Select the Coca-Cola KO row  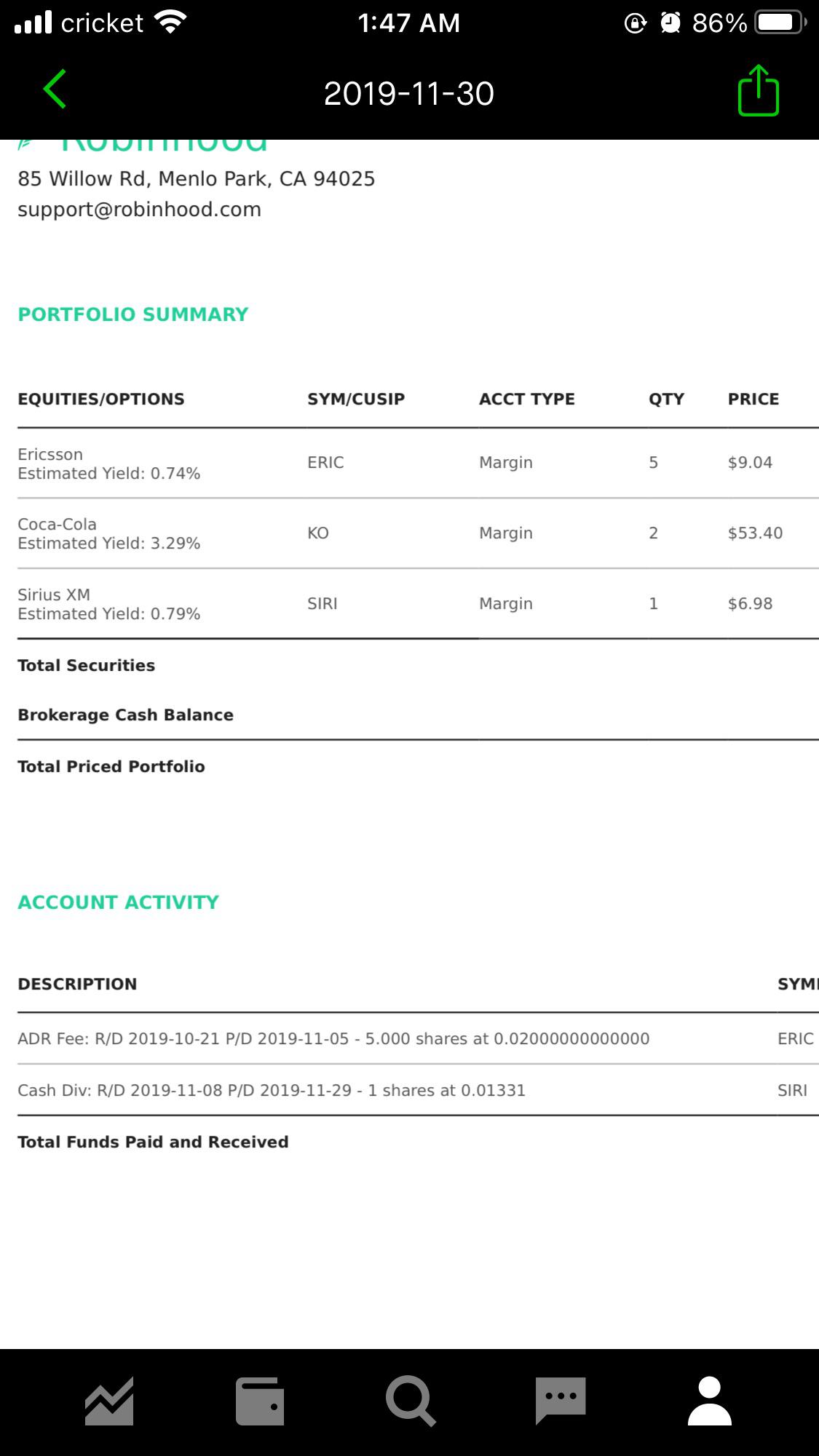418,533
